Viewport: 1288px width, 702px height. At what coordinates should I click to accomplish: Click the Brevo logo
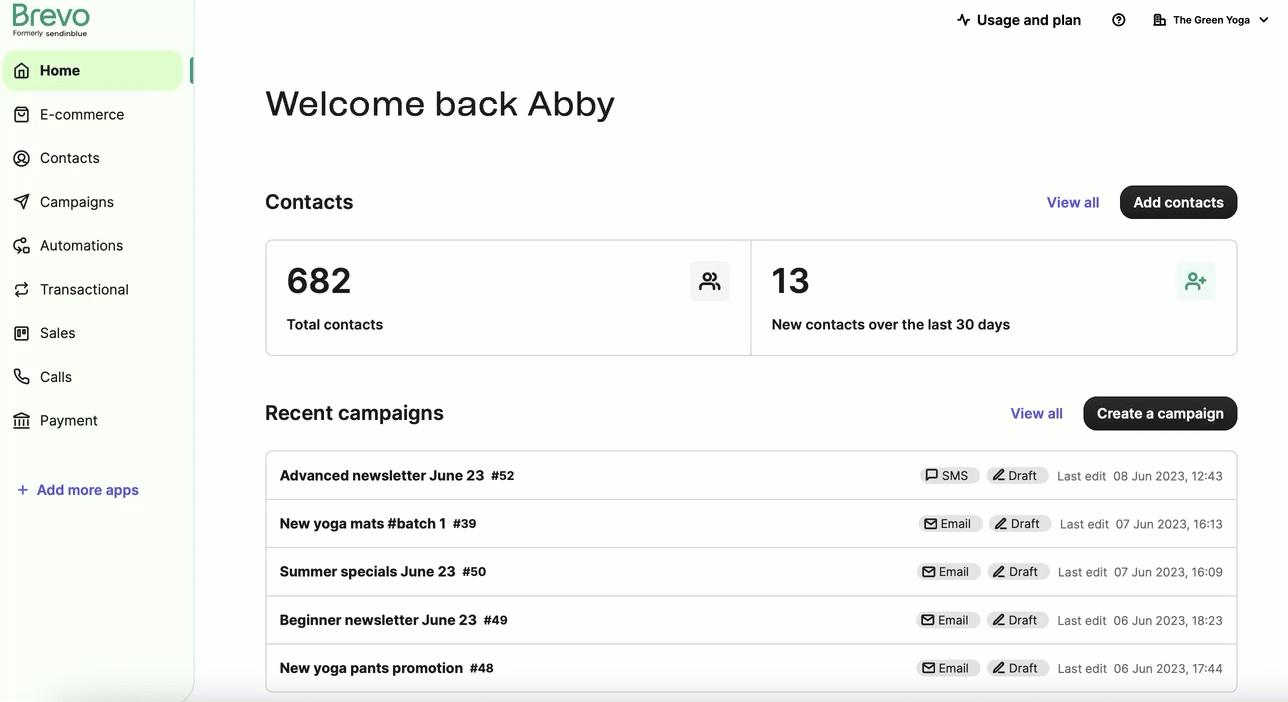[x=50, y=19]
